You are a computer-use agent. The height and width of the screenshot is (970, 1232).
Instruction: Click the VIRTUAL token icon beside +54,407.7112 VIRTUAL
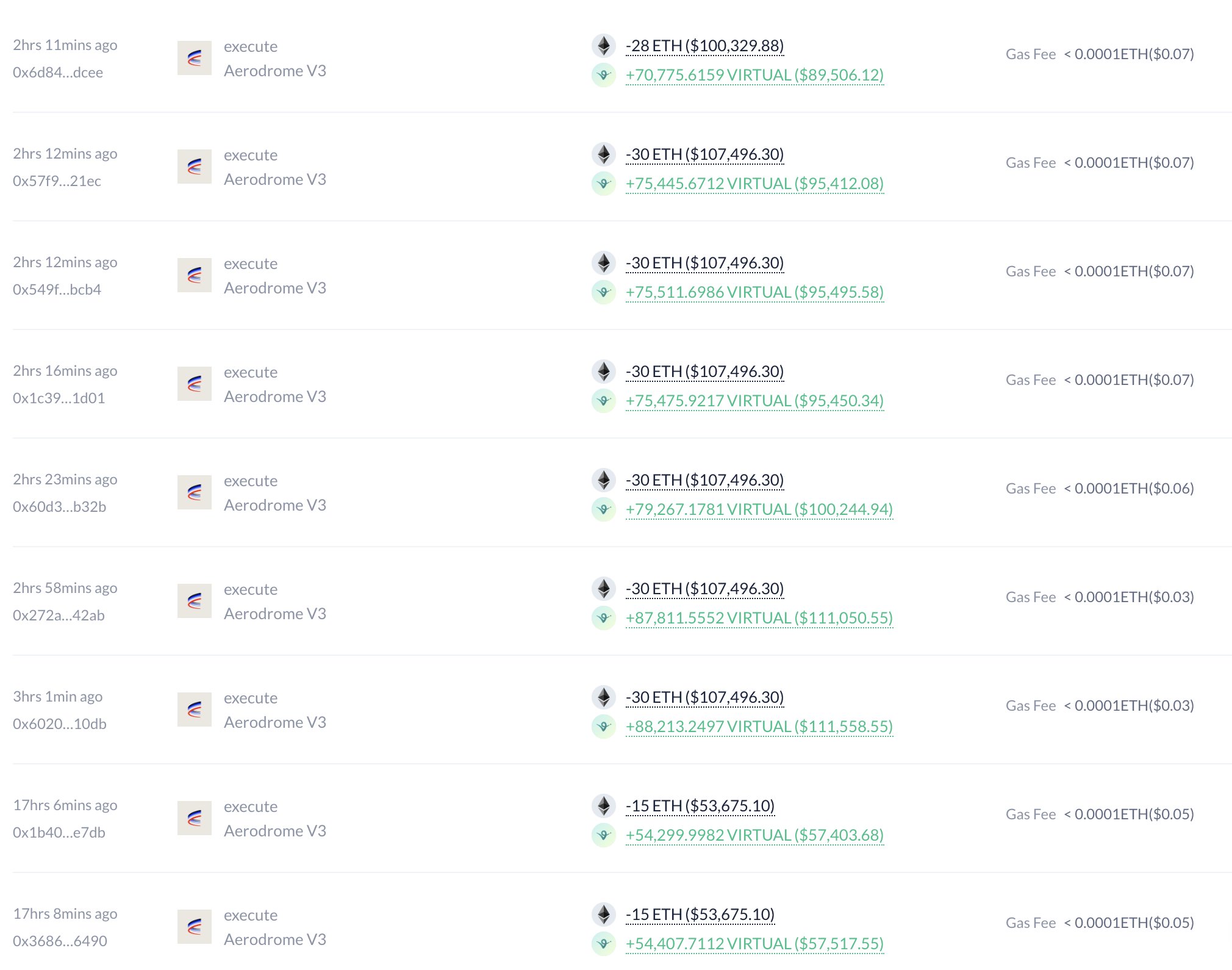[603, 944]
